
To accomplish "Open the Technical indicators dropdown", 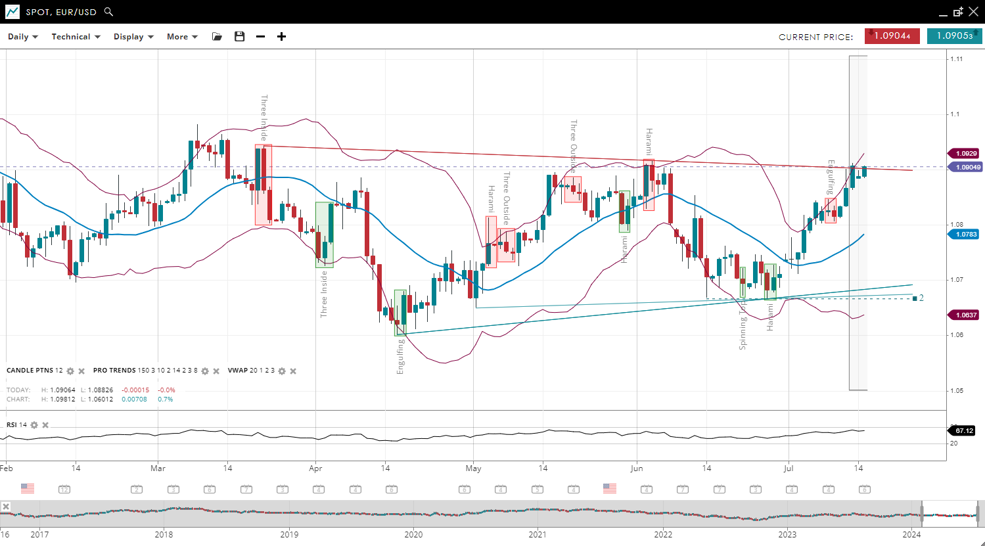I will 76,37.
